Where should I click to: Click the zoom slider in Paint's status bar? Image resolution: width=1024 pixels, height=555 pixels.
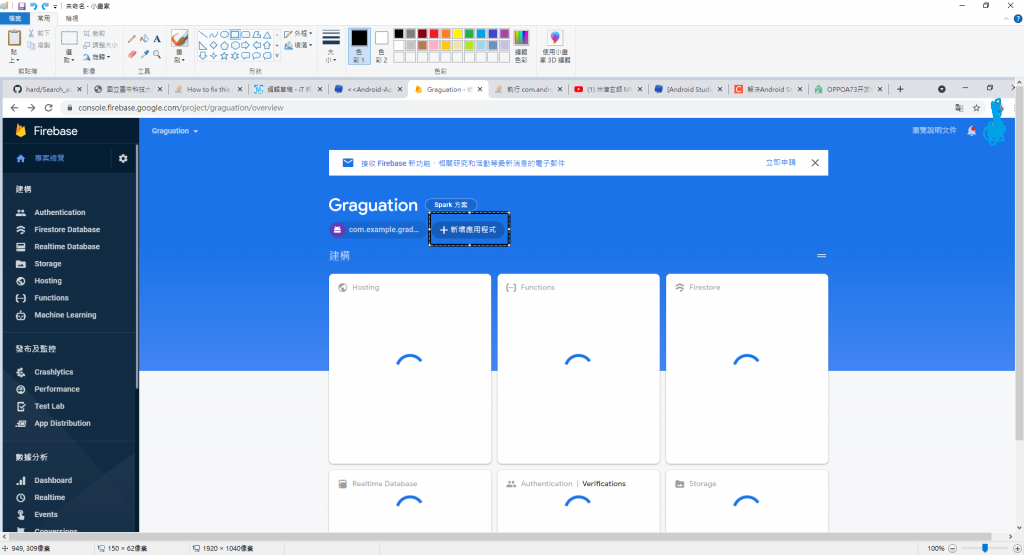coord(985,548)
